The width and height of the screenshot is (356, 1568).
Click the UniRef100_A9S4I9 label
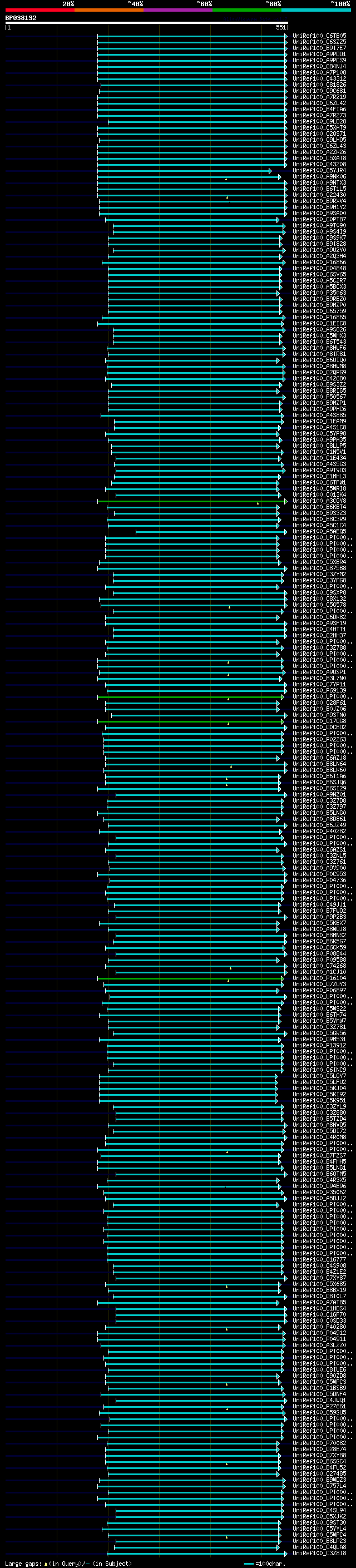[319, 231]
